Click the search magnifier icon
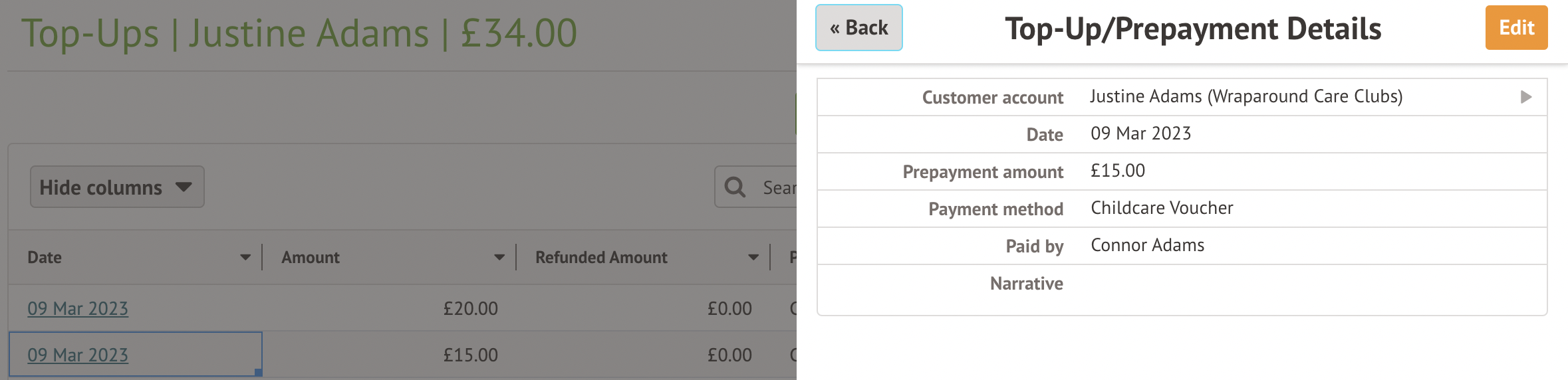Screen dimensions: 1568x380 (735, 187)
